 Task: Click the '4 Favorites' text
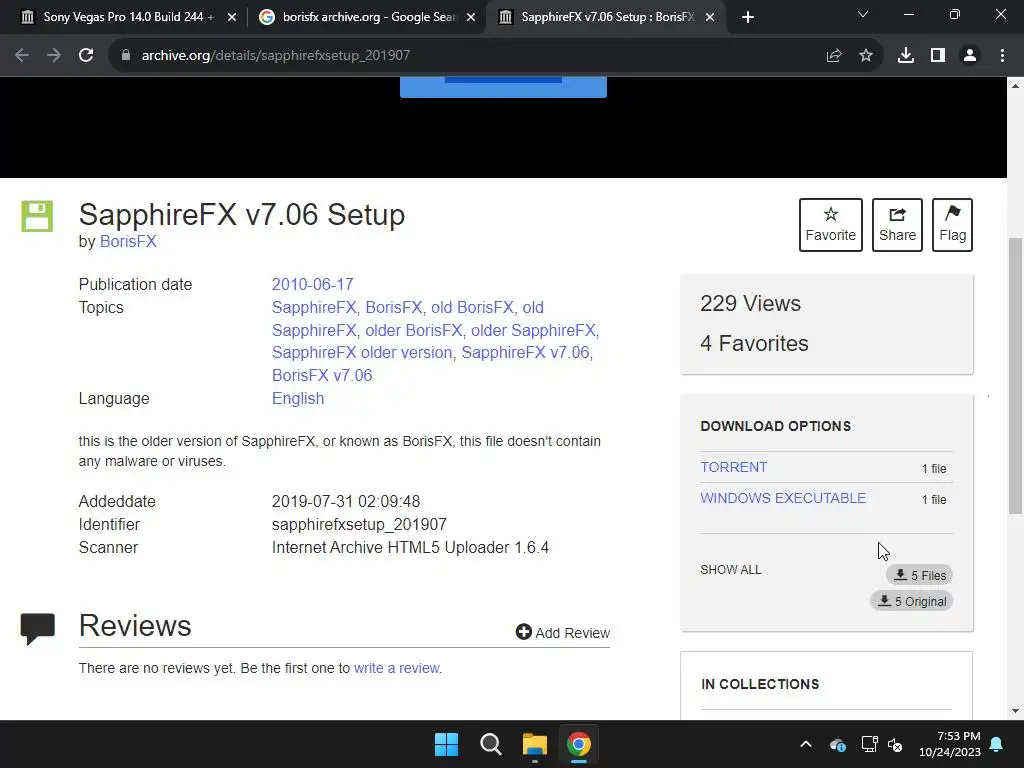click(x=754, y=344)
